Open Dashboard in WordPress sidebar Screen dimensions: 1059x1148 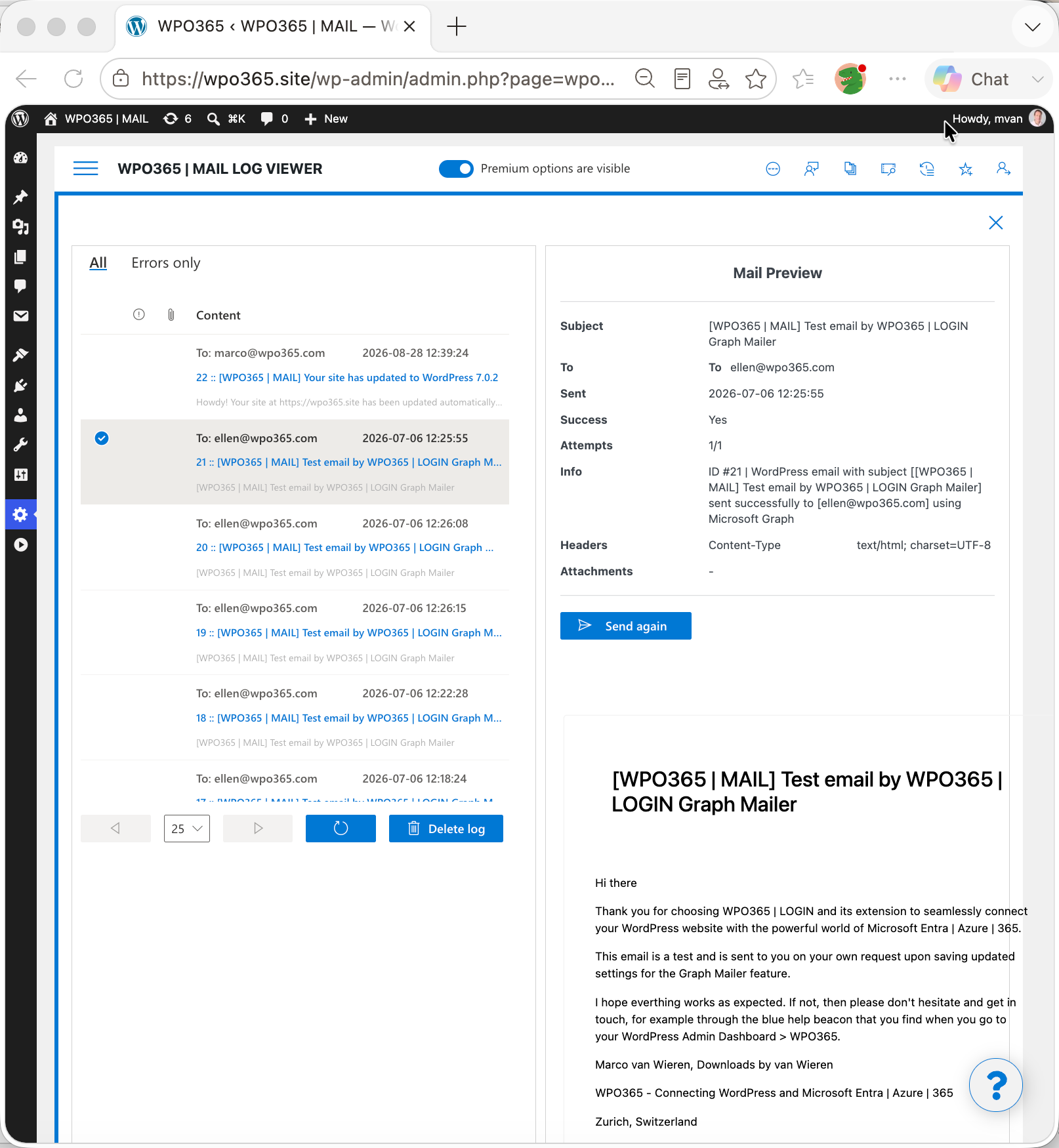pyautogui.click(x=21, y=158)
